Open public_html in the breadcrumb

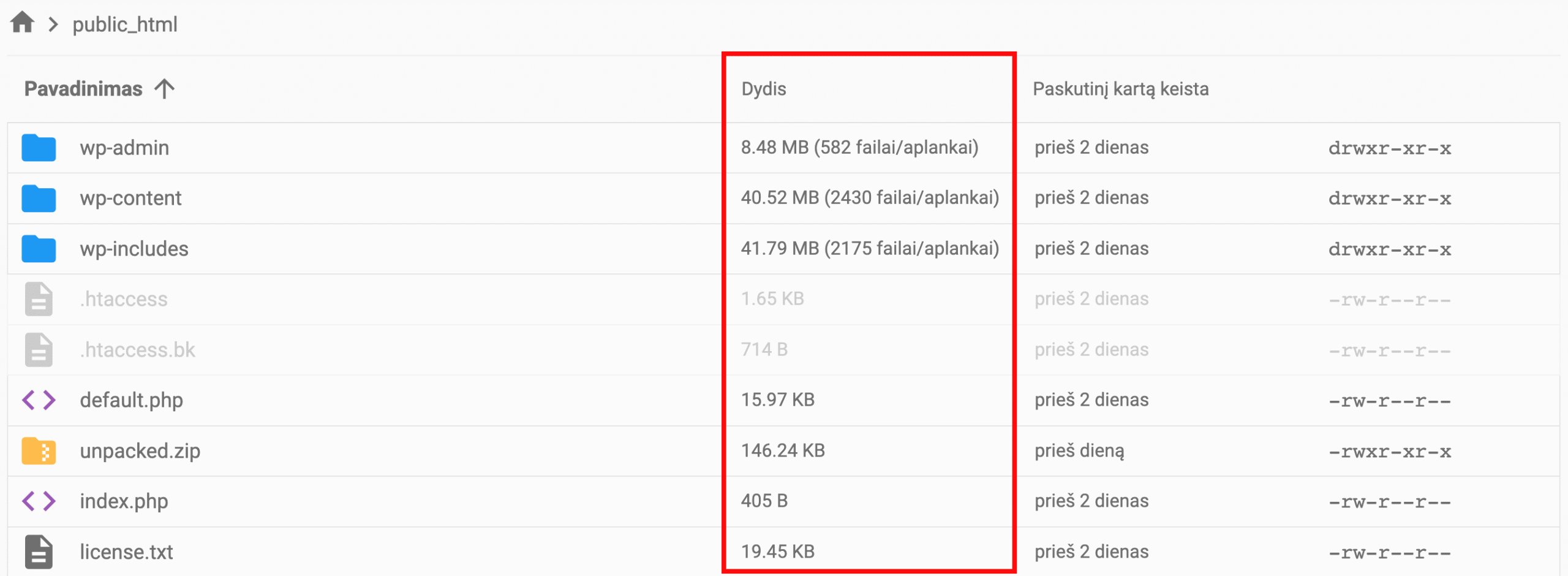pos(125,25)
